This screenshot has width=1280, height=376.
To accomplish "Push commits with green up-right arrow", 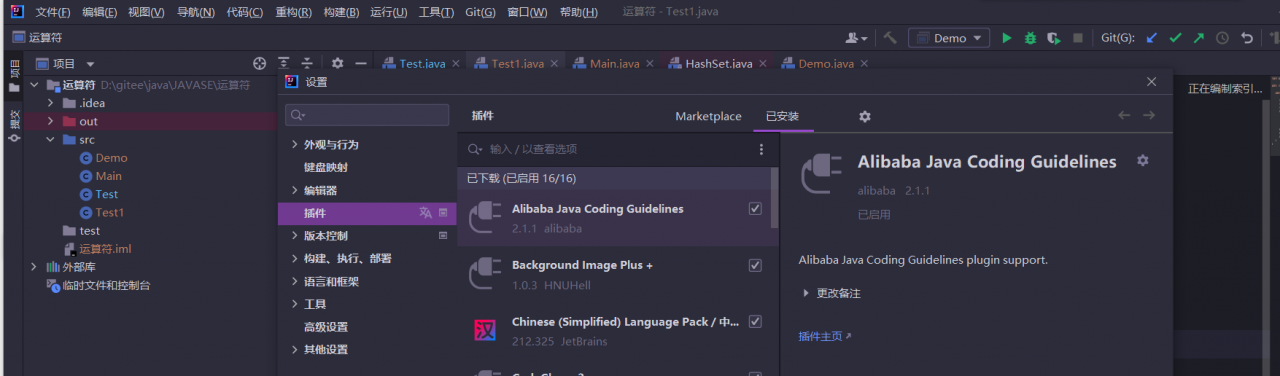I will click(1199, 38).
